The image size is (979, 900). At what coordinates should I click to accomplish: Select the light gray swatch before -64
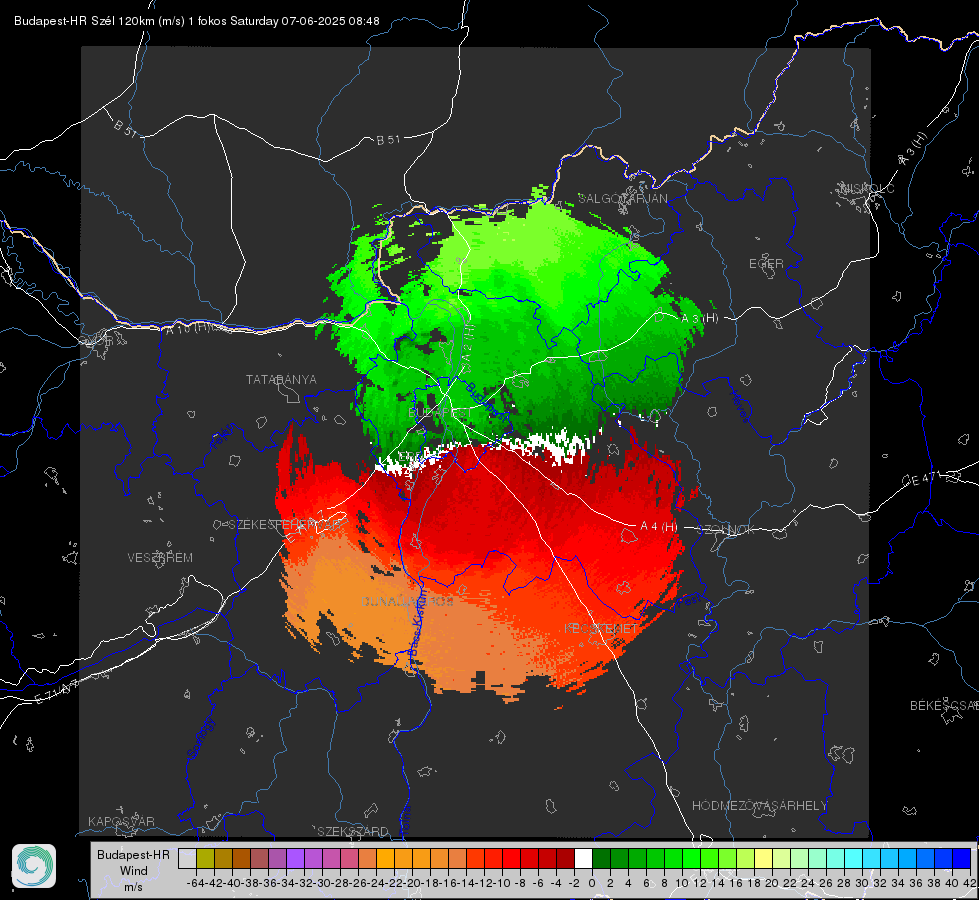click(x=187, y=858)
